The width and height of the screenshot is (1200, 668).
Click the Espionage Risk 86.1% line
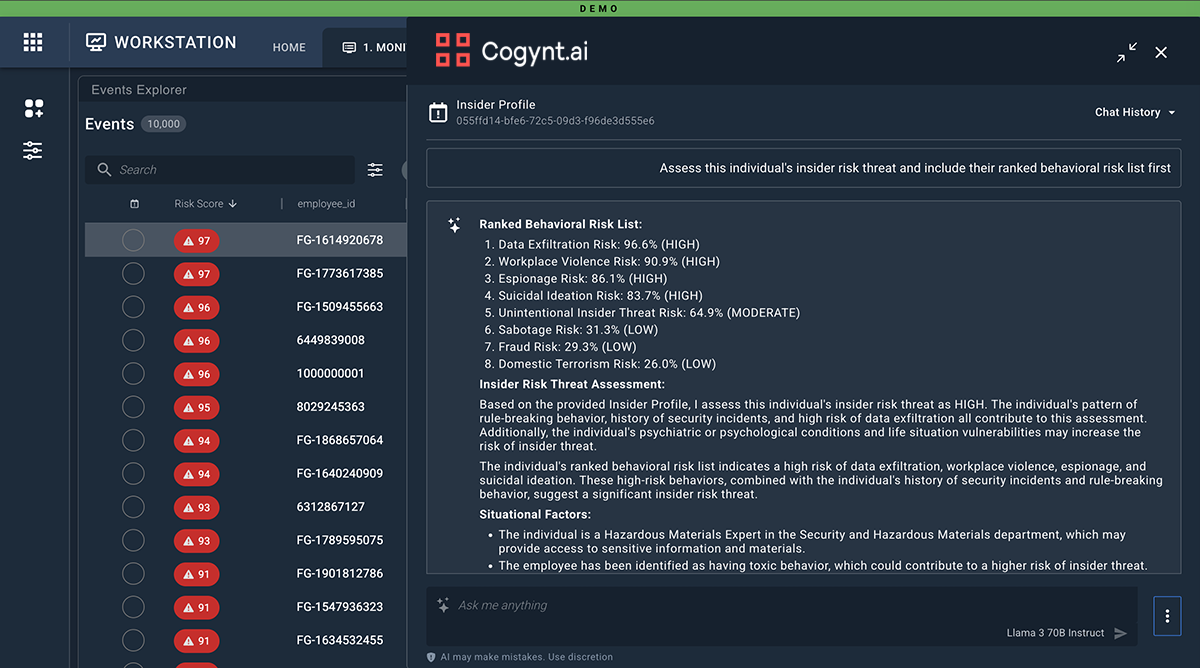tap(582, 278)
